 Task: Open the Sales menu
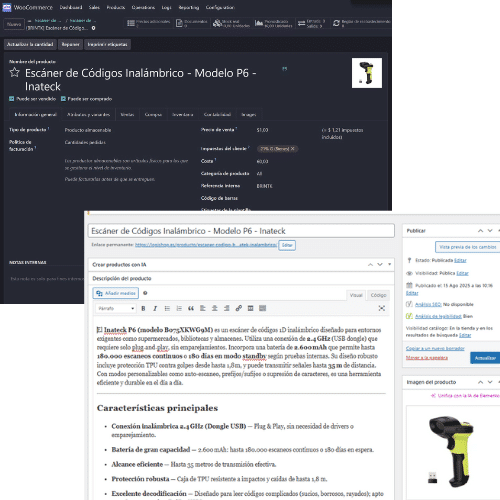point(94,7)
